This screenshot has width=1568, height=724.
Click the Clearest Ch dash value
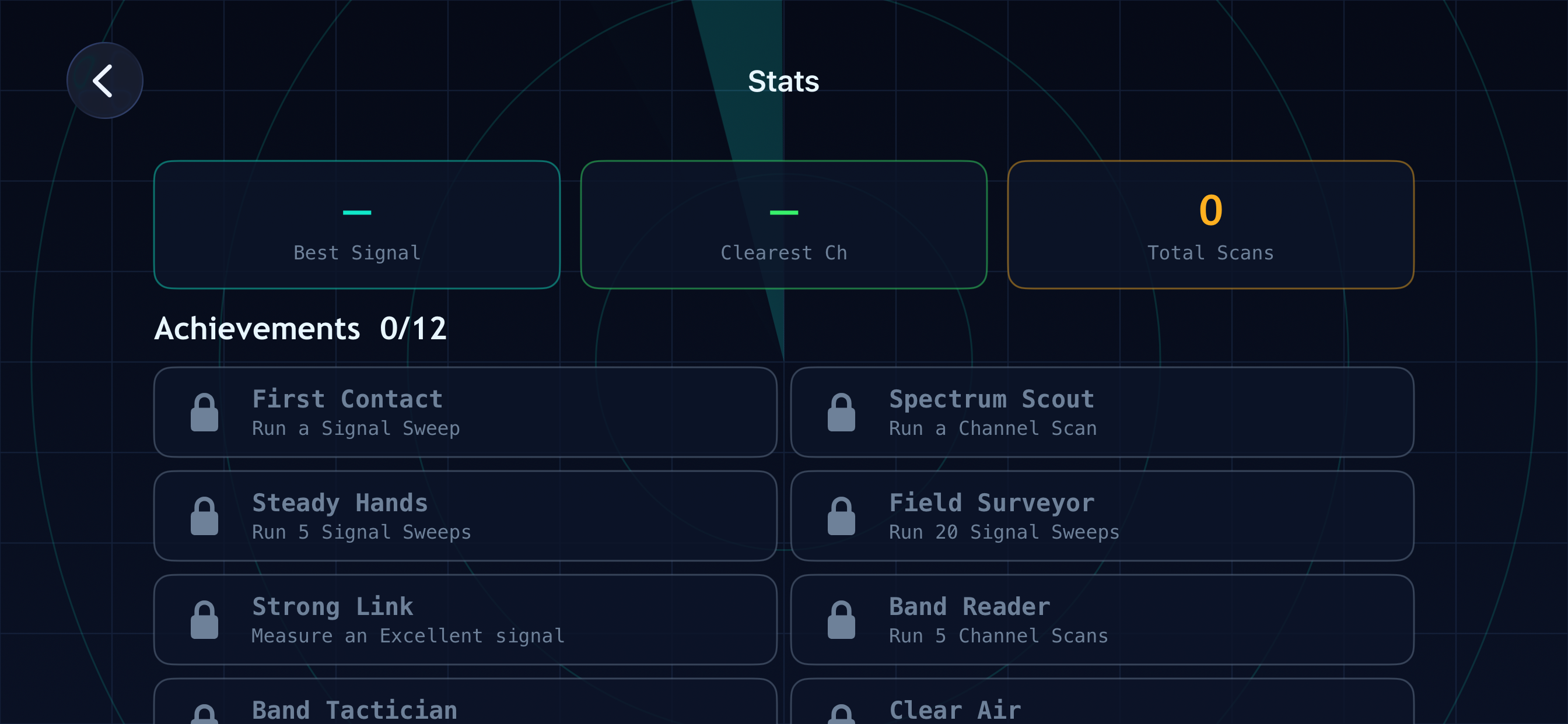click(x=783, y=212)
